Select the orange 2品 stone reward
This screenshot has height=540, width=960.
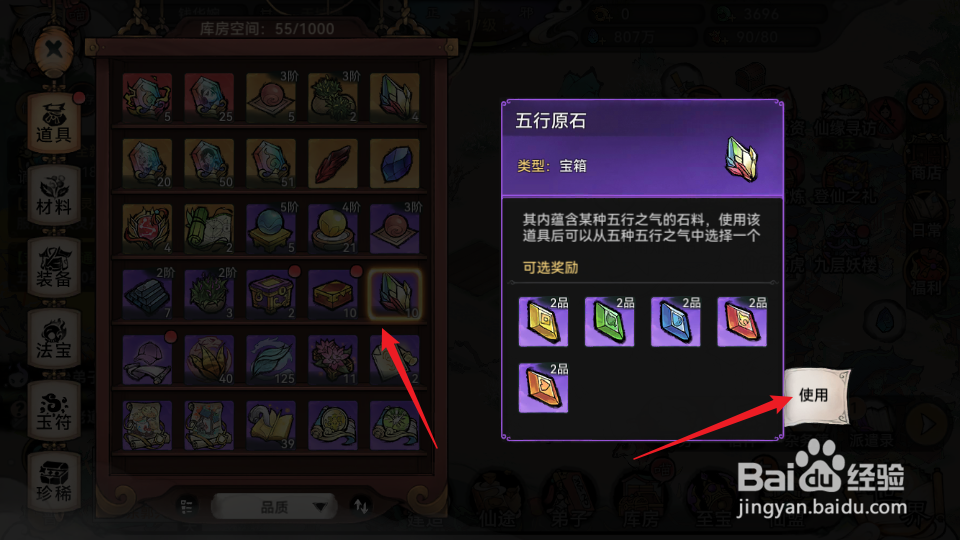pos(543,388)
